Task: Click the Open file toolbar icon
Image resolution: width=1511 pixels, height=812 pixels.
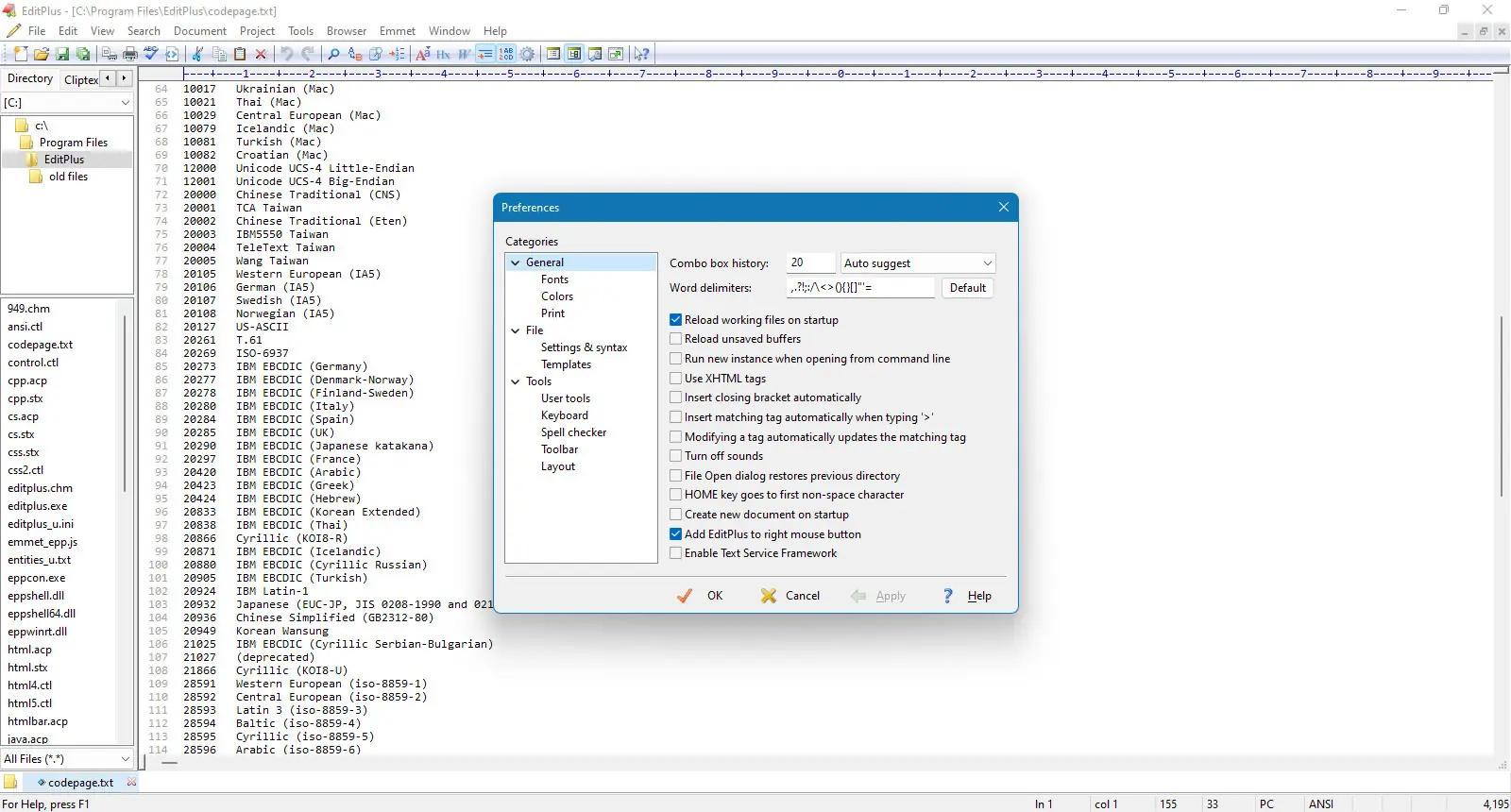Action: coord(42,54)
